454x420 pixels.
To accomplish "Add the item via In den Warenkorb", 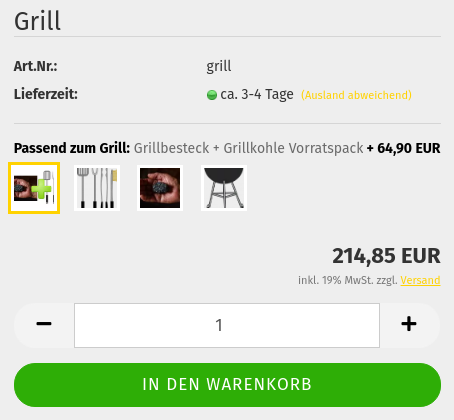I will tap(227, 385).
